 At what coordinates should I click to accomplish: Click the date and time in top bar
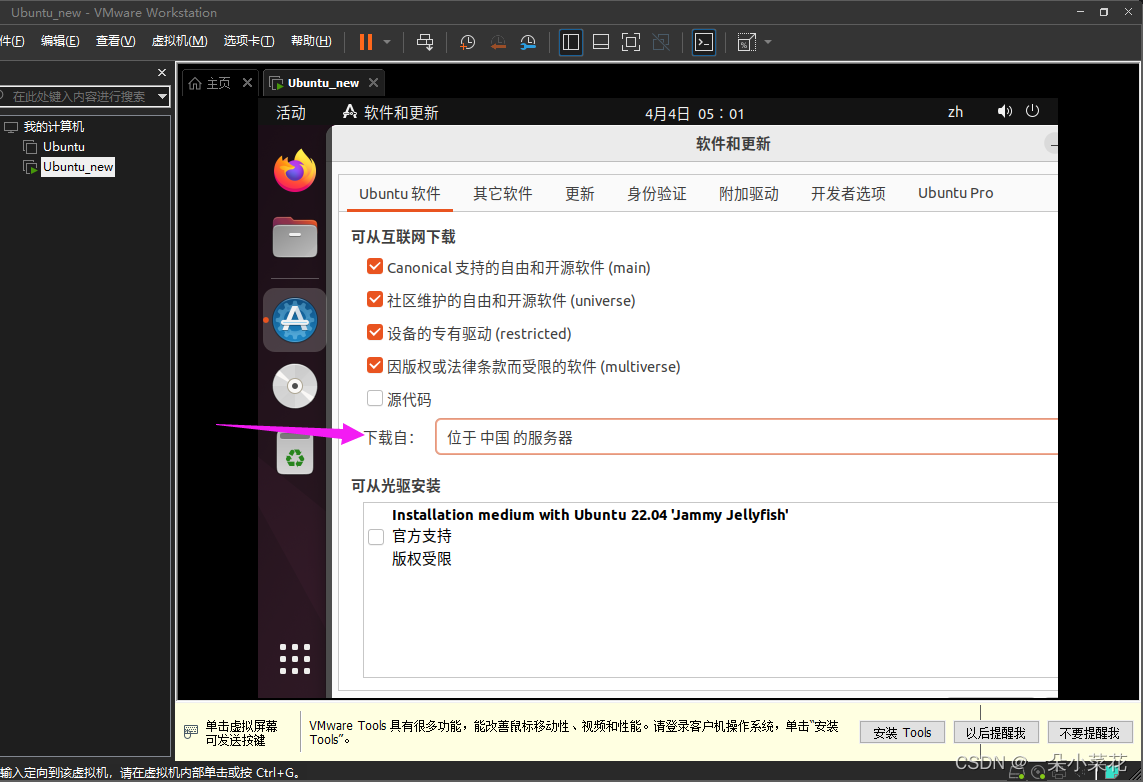(x=695, y=114)
